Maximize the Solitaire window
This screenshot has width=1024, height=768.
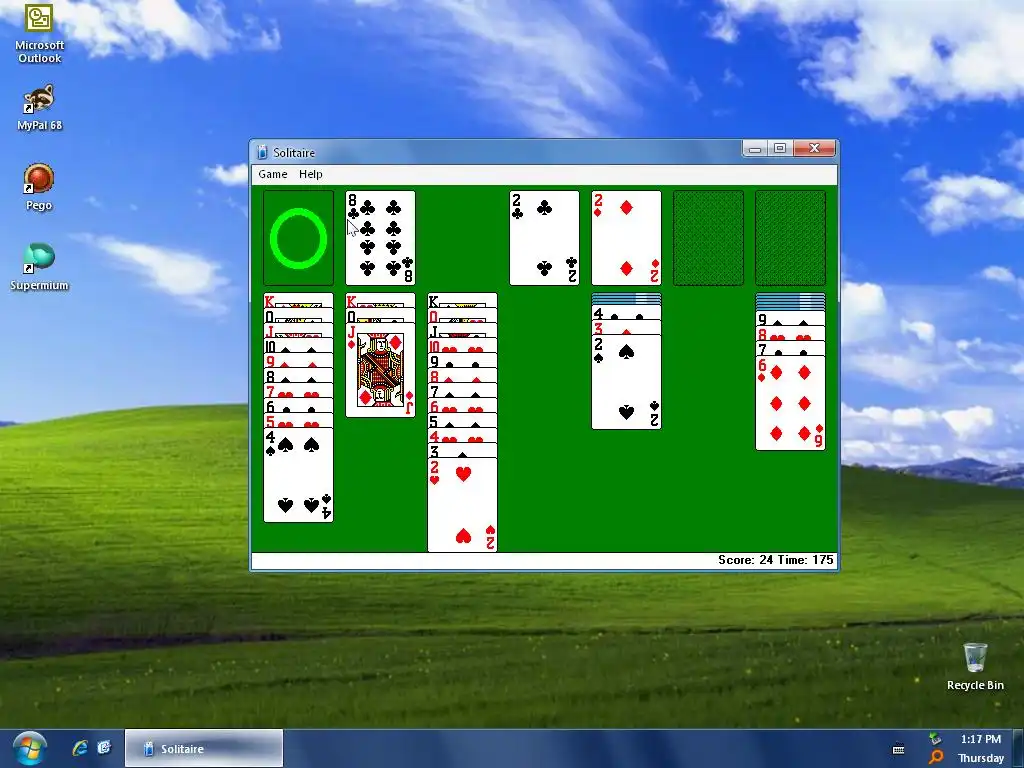780,149
